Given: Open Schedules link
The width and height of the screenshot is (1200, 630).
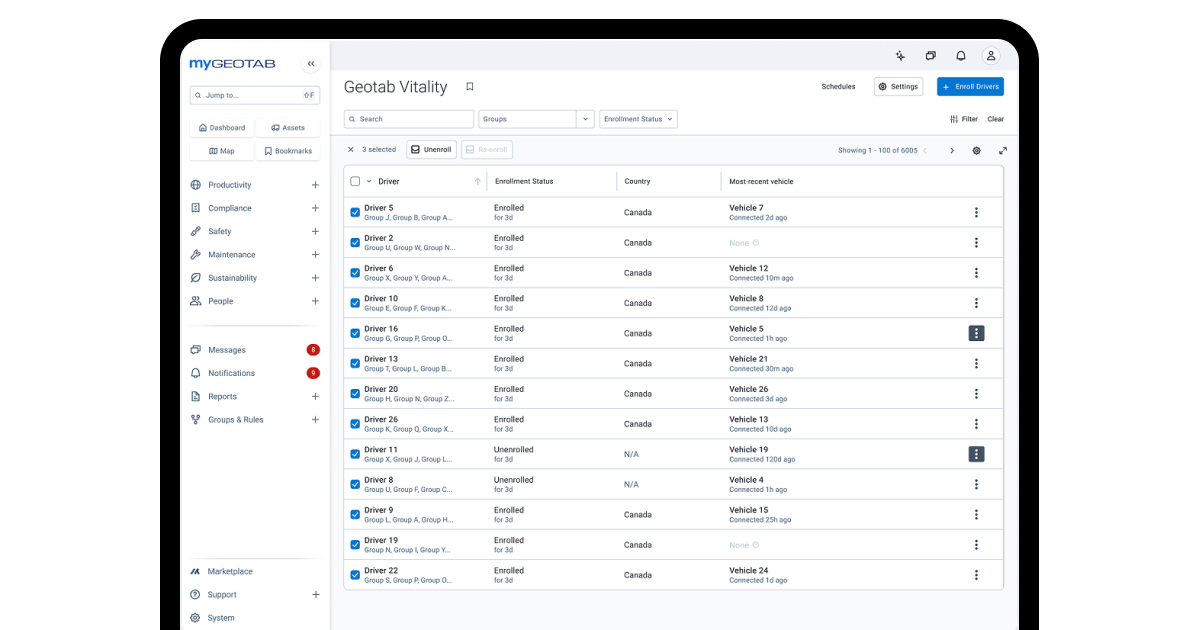Looking at the screenshot, I should 838,87.
